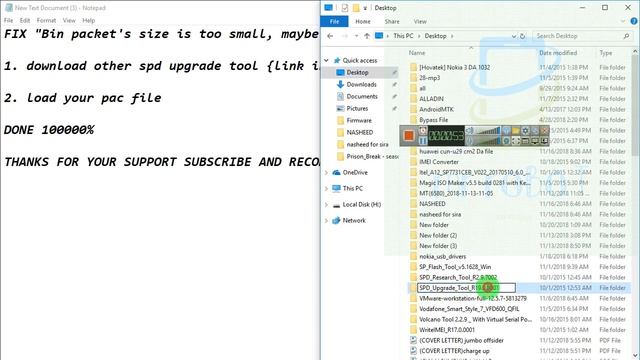Select (COVER LETTER)charge up PDF
The width and height of the screenshot is (640, 360).
(454, 351)
